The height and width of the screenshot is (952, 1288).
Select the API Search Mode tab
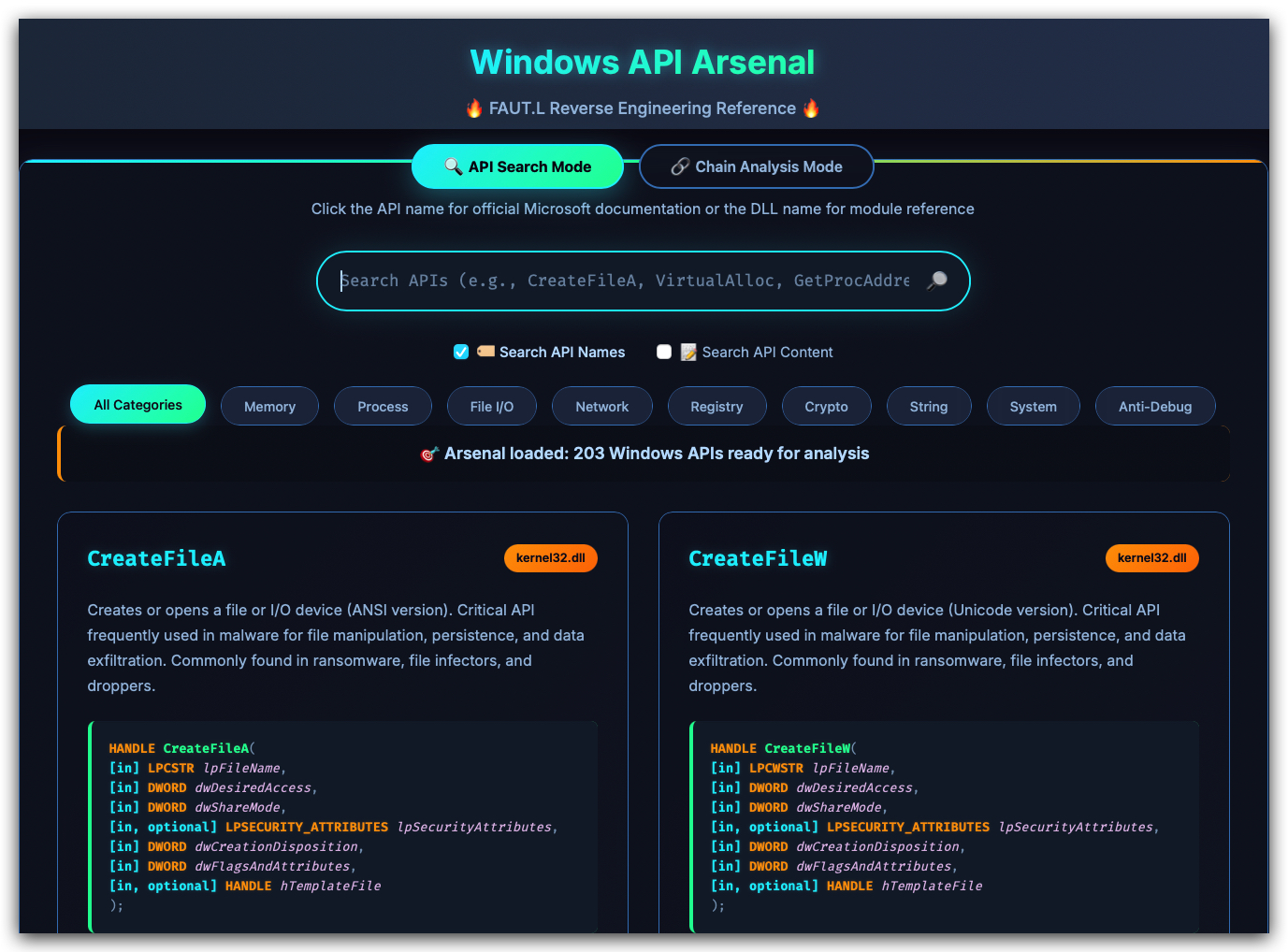pyautogui.click(x=518, y=166)
